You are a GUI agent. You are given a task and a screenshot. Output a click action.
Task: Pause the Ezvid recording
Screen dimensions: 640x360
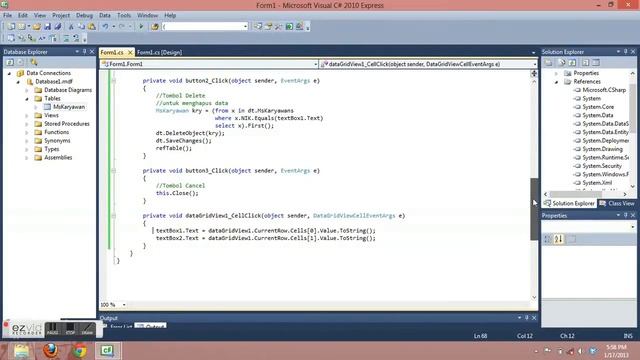[x=52, y=329]
